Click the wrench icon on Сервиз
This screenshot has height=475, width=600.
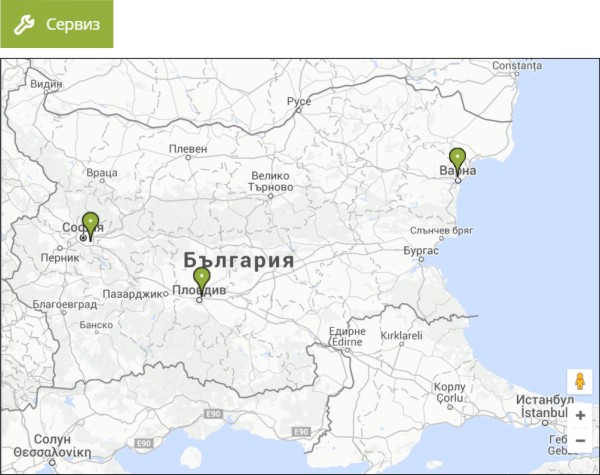[x=24, y=25]
